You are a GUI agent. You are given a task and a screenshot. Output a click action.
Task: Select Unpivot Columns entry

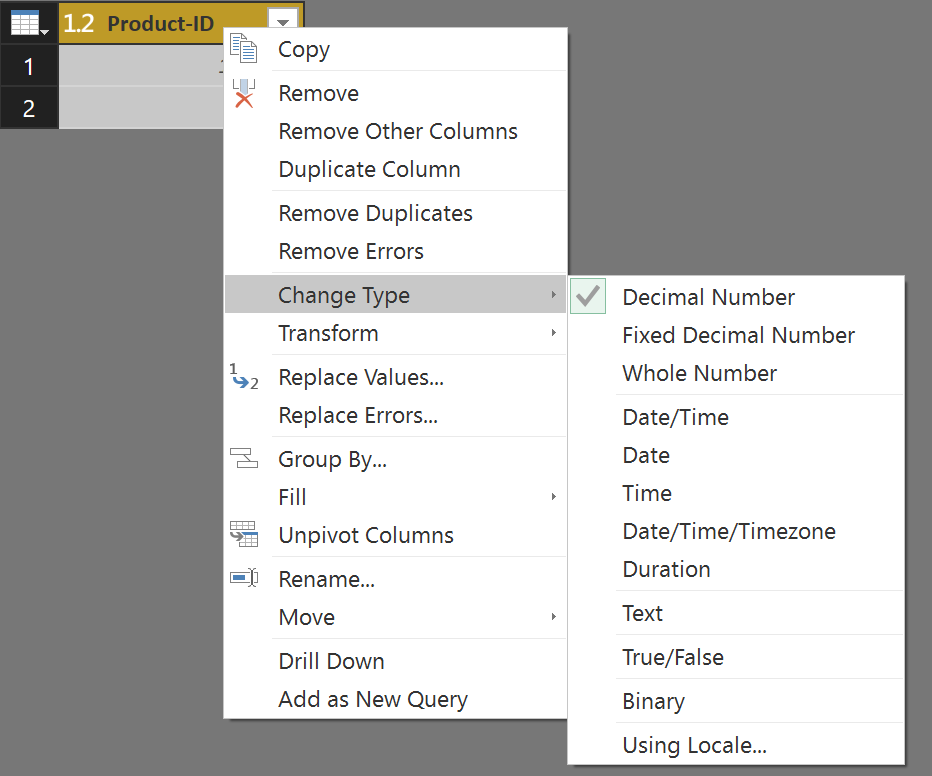point(395,535)
